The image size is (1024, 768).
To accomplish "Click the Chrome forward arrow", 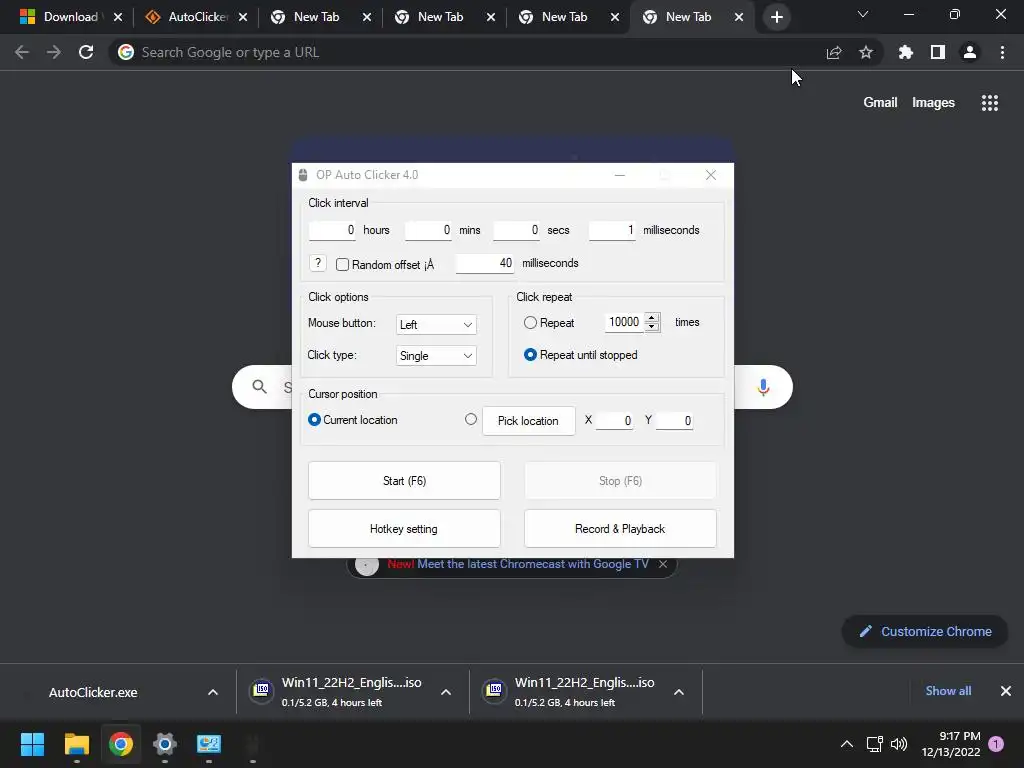I will 54,52.
